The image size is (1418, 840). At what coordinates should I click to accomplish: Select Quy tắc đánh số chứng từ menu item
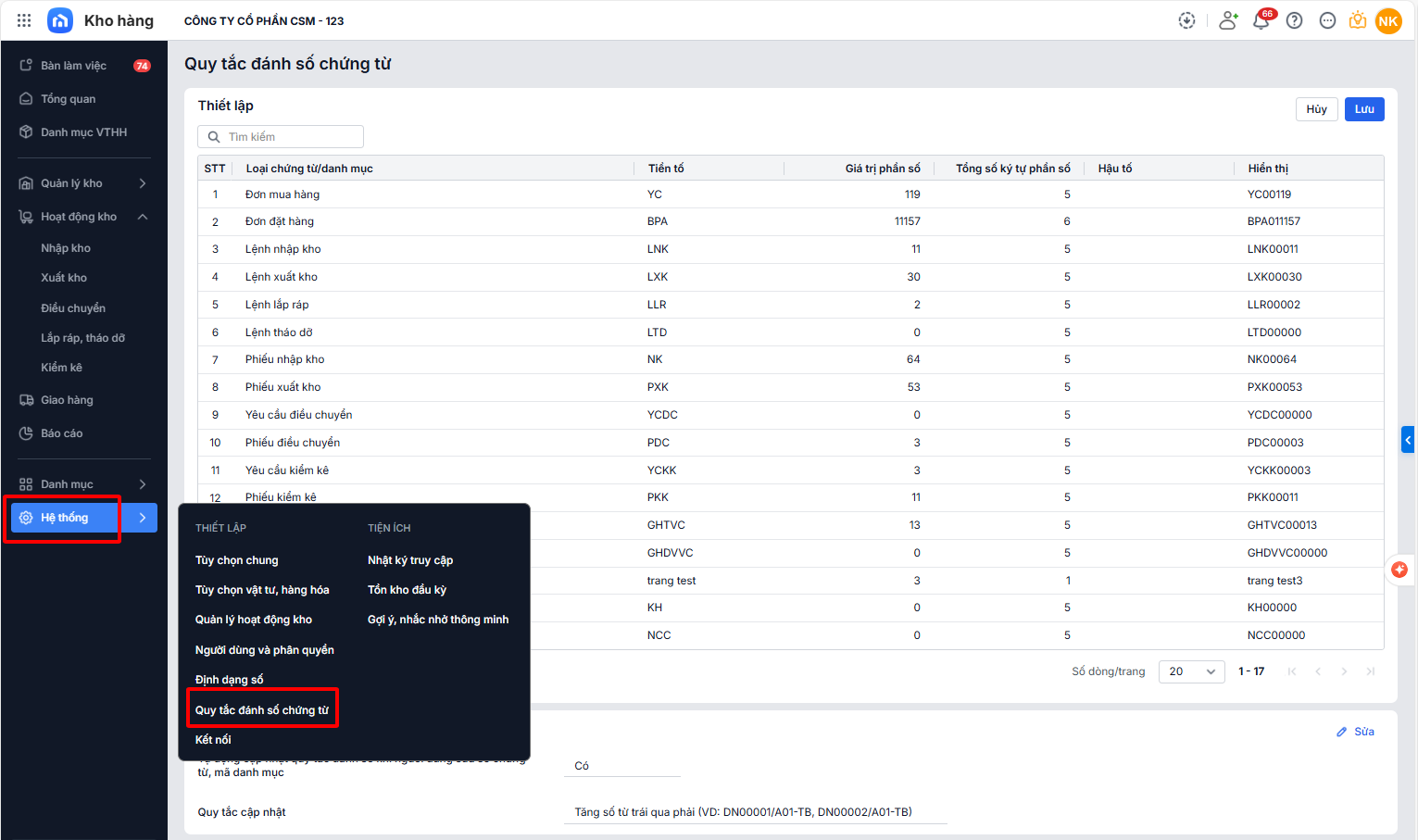click(x=262, y=710)
